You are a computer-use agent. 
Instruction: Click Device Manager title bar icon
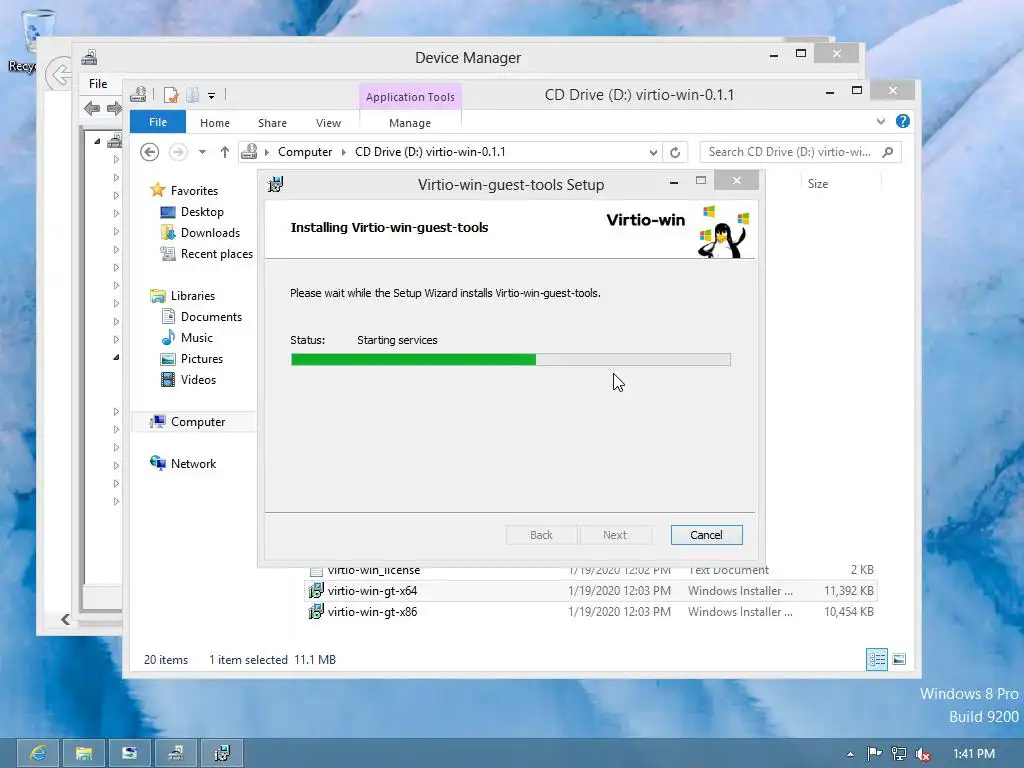click(89, 58)
